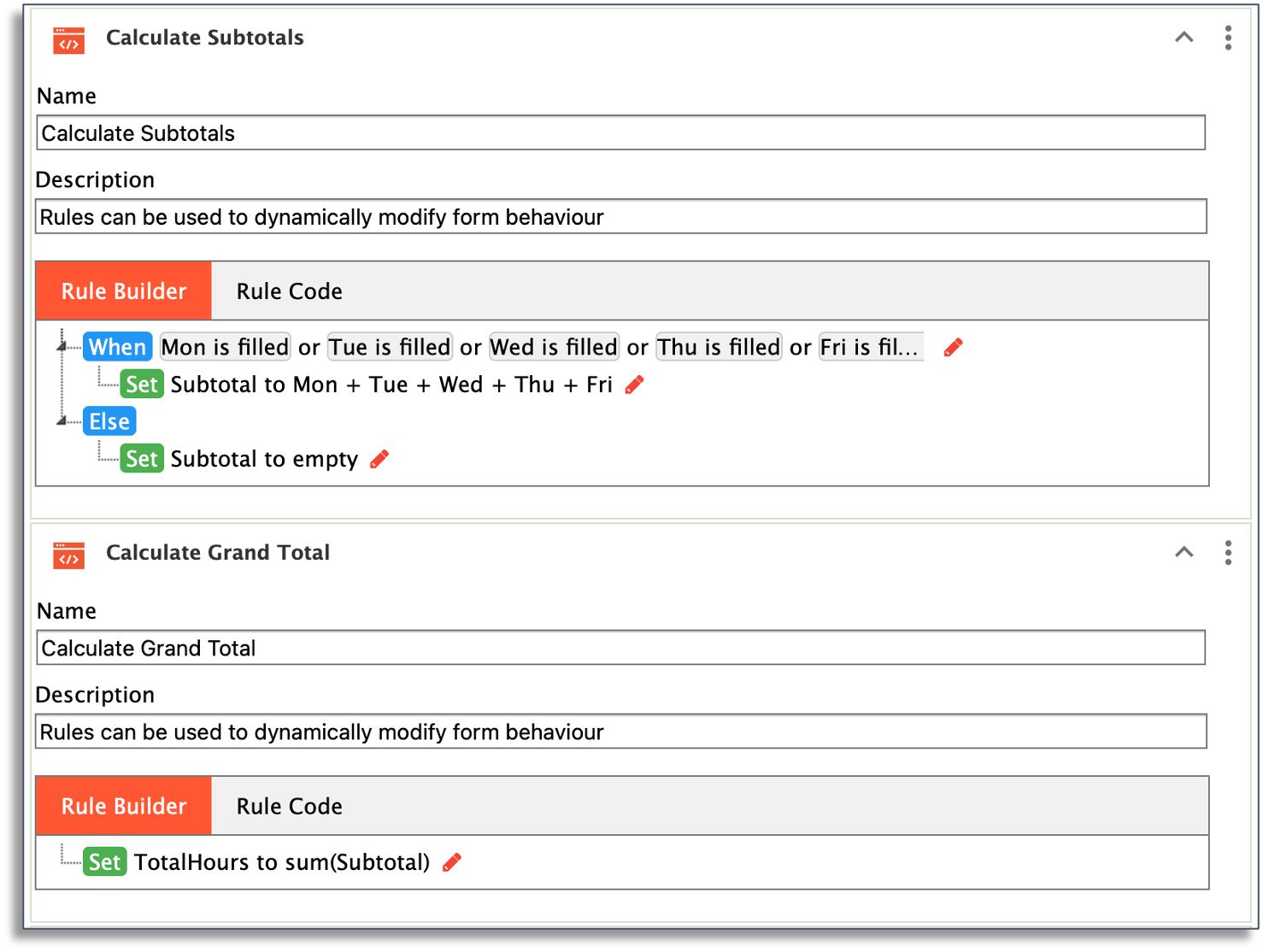Open three-dot menu for Calculate Grand Total
This screenshot has height=952, width=1263.
point(1228,553)
